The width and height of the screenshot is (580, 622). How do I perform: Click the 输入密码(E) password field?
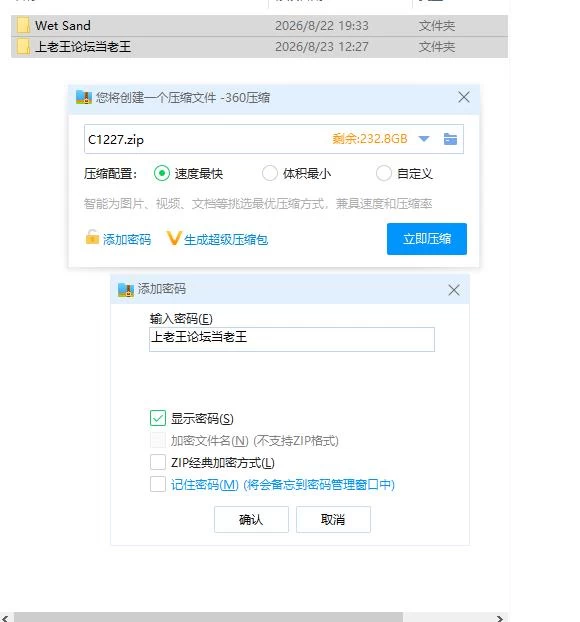tap(292, 339)
